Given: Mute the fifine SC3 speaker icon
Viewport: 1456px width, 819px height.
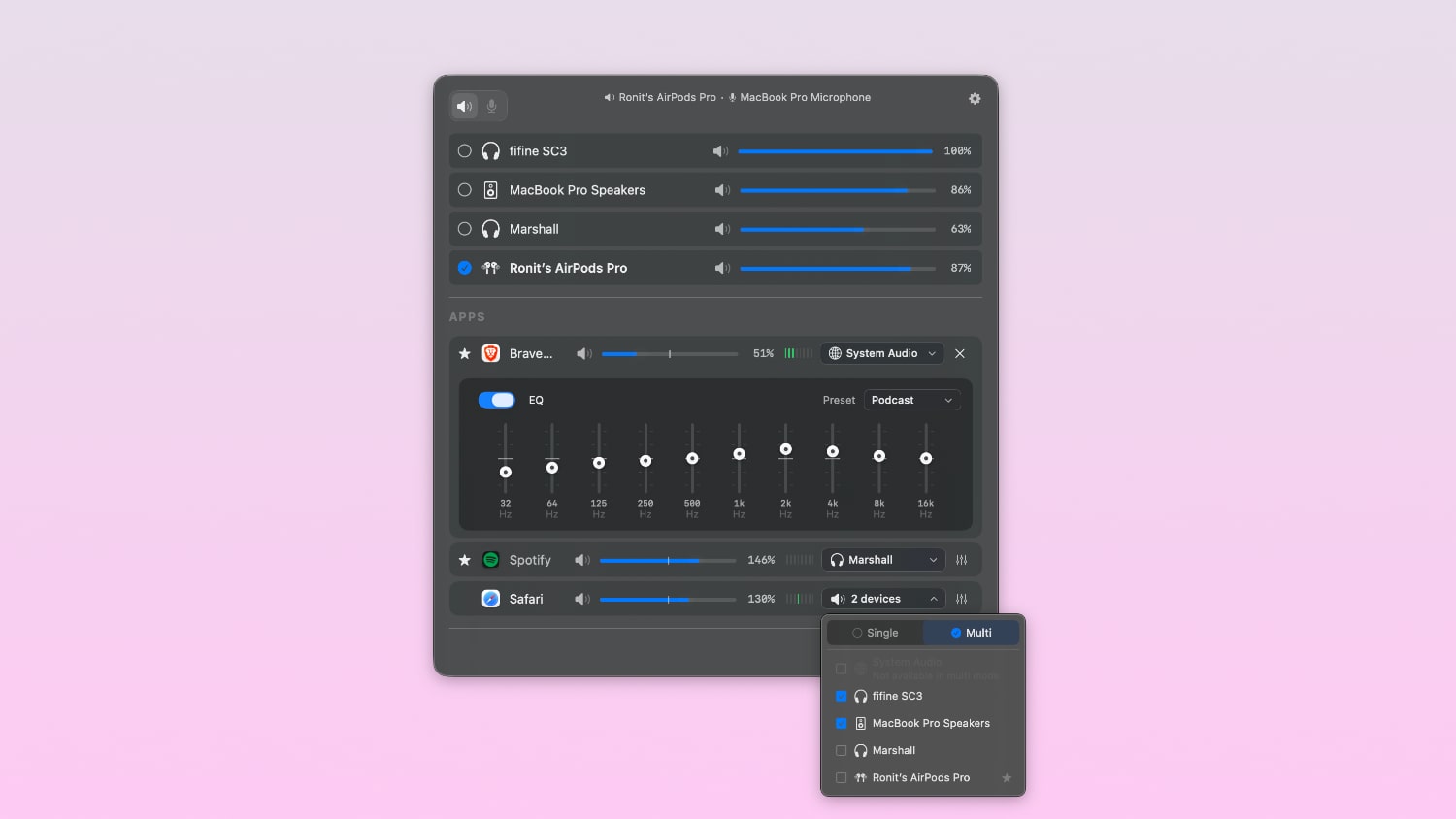Looking at the screenshot, I should [x=720, y=151].
